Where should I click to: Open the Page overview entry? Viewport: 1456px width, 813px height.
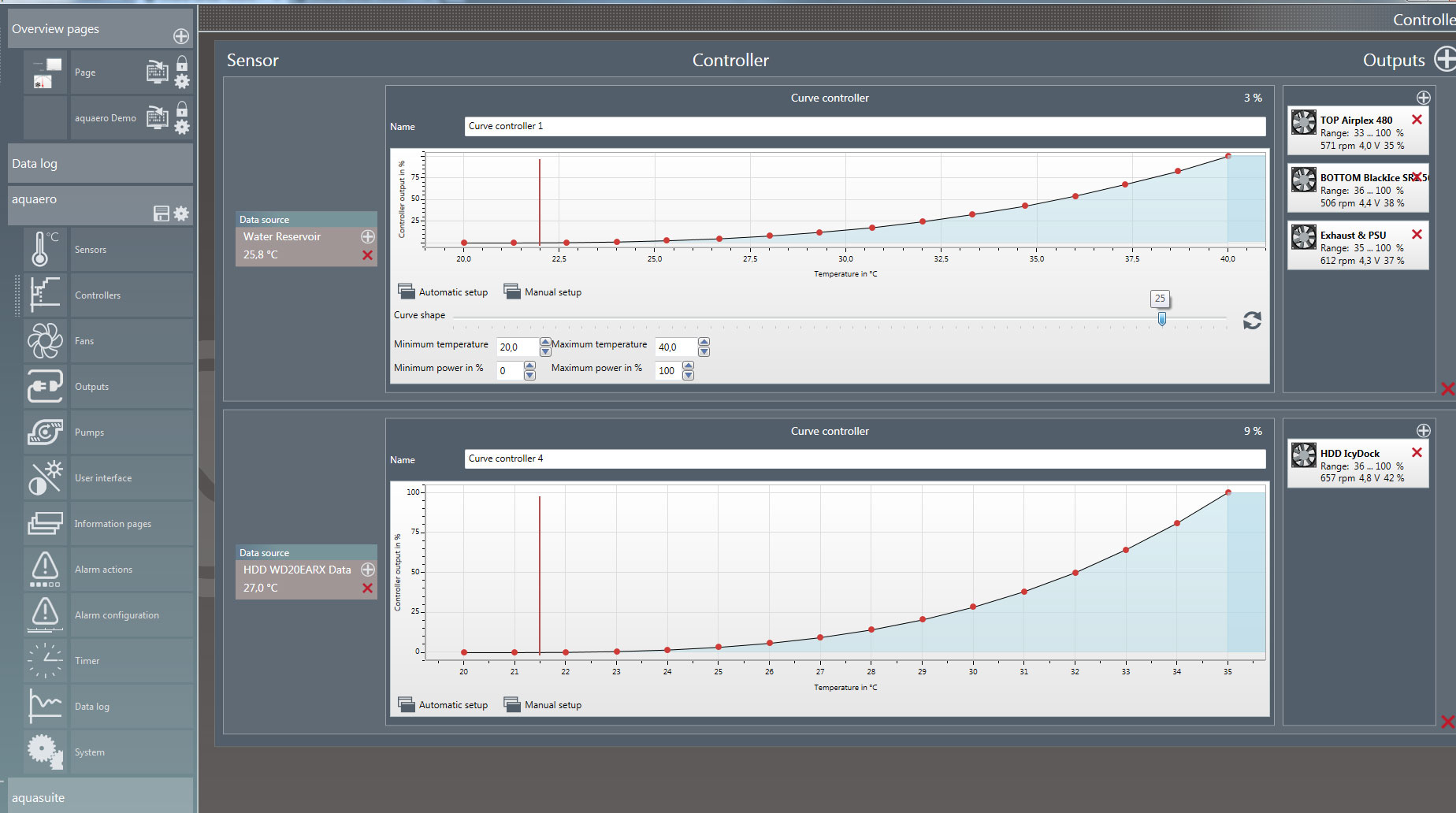(85, 72)
